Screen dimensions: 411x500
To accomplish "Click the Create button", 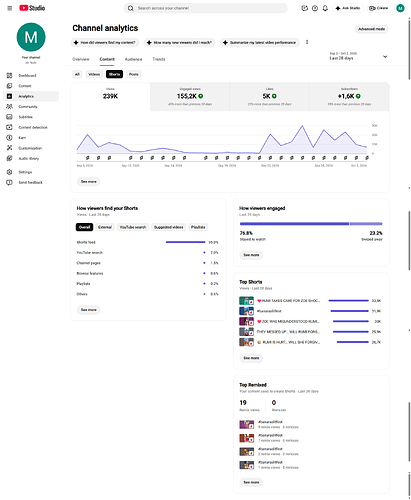I will pyautogui.click(x=379, y=8).
